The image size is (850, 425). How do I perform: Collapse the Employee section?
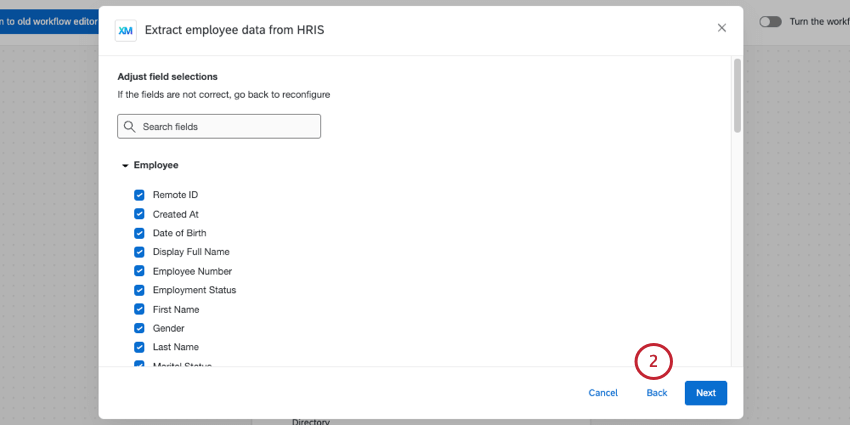pos(125,165)
